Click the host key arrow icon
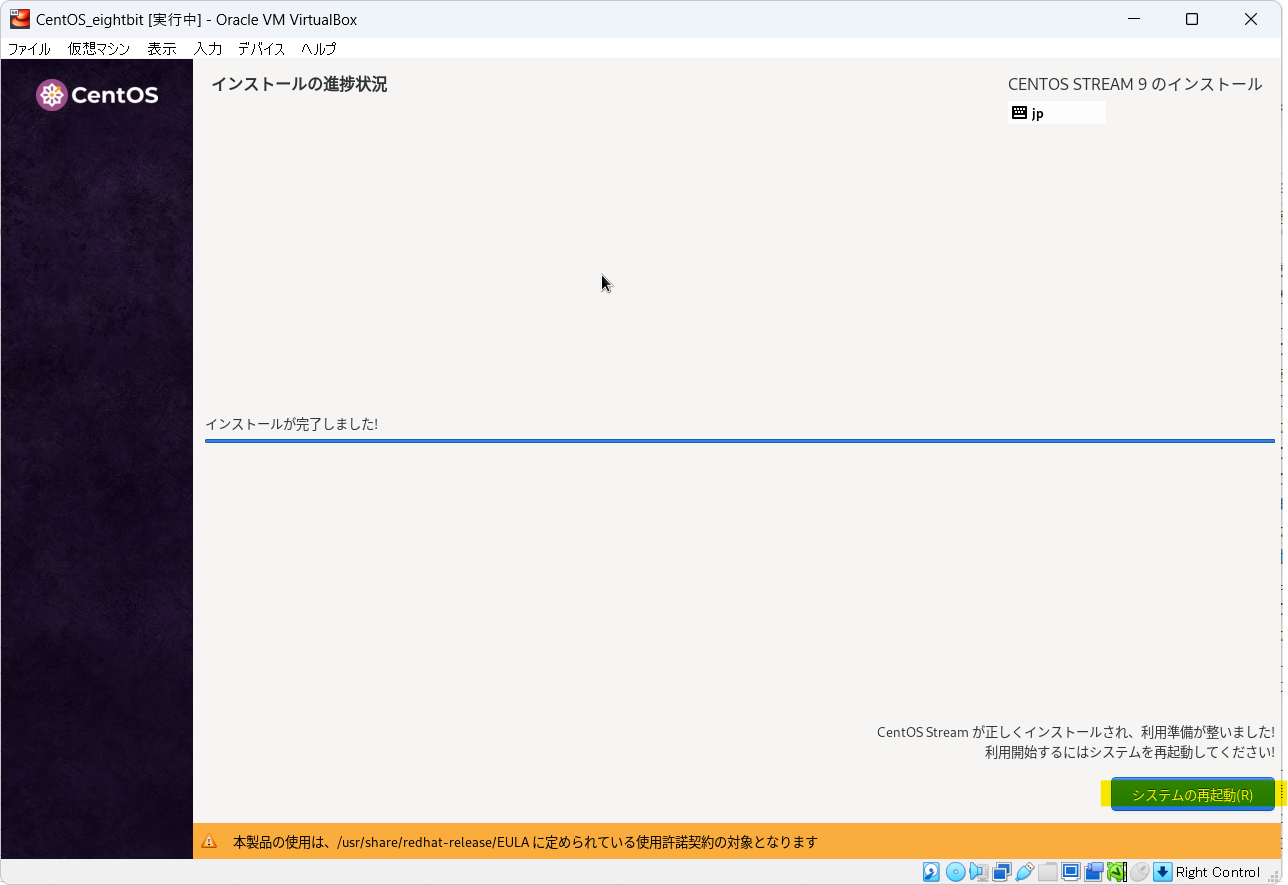1288x885 pixels. click(1163, 872)
